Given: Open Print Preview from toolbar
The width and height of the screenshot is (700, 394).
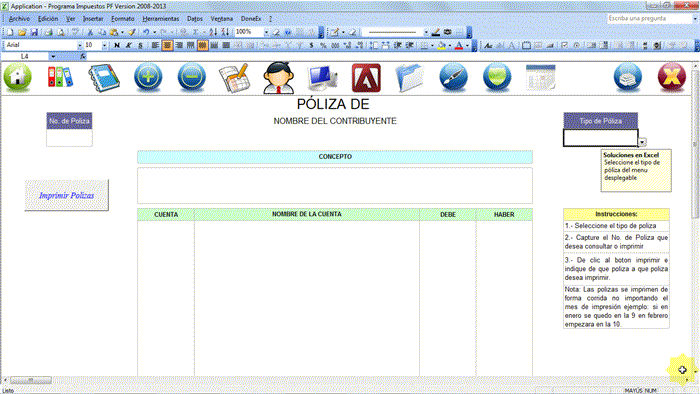Looking at the screenshot, I should tap(61, 32).
